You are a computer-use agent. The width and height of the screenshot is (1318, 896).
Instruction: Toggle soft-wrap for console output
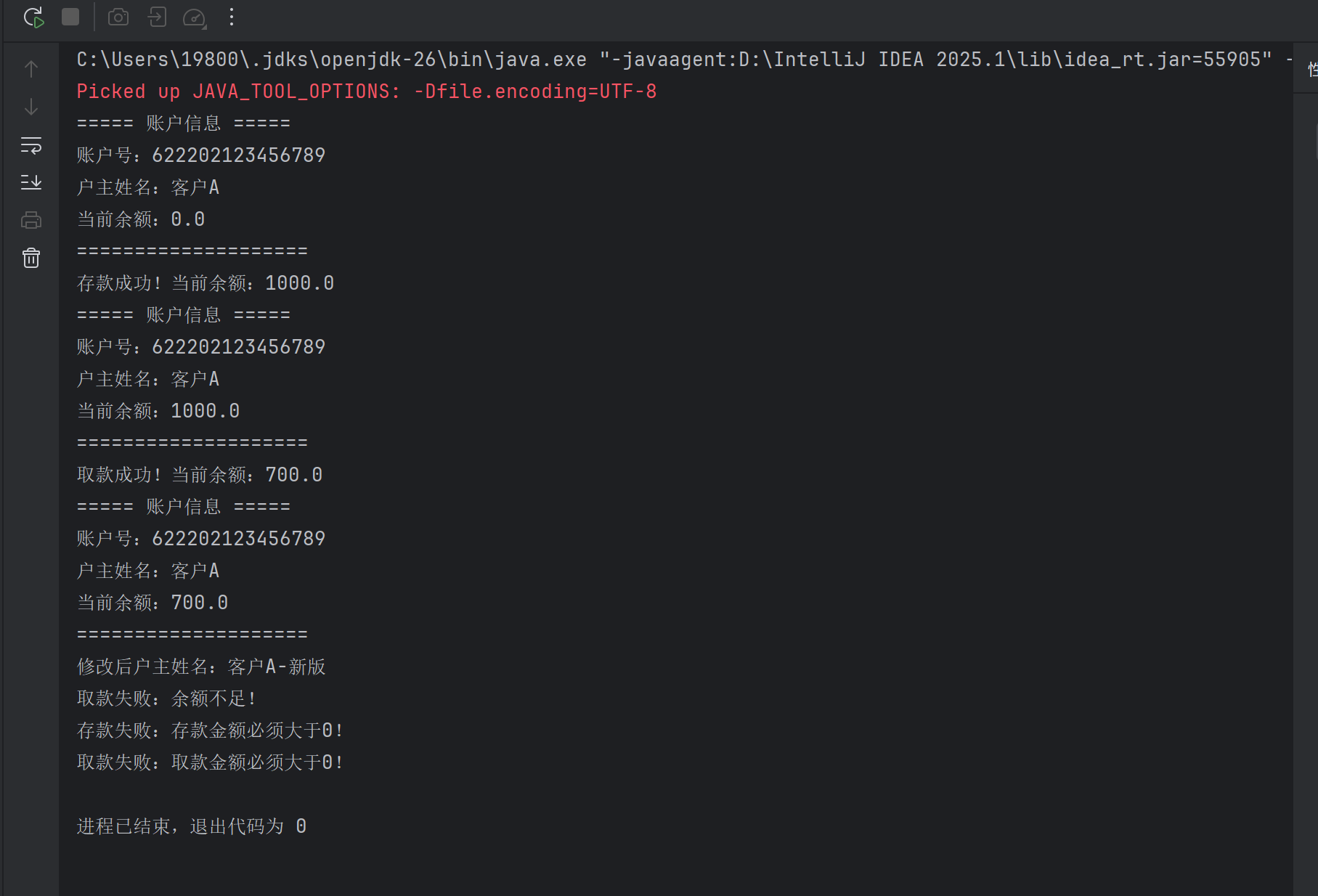pos(31,145)
